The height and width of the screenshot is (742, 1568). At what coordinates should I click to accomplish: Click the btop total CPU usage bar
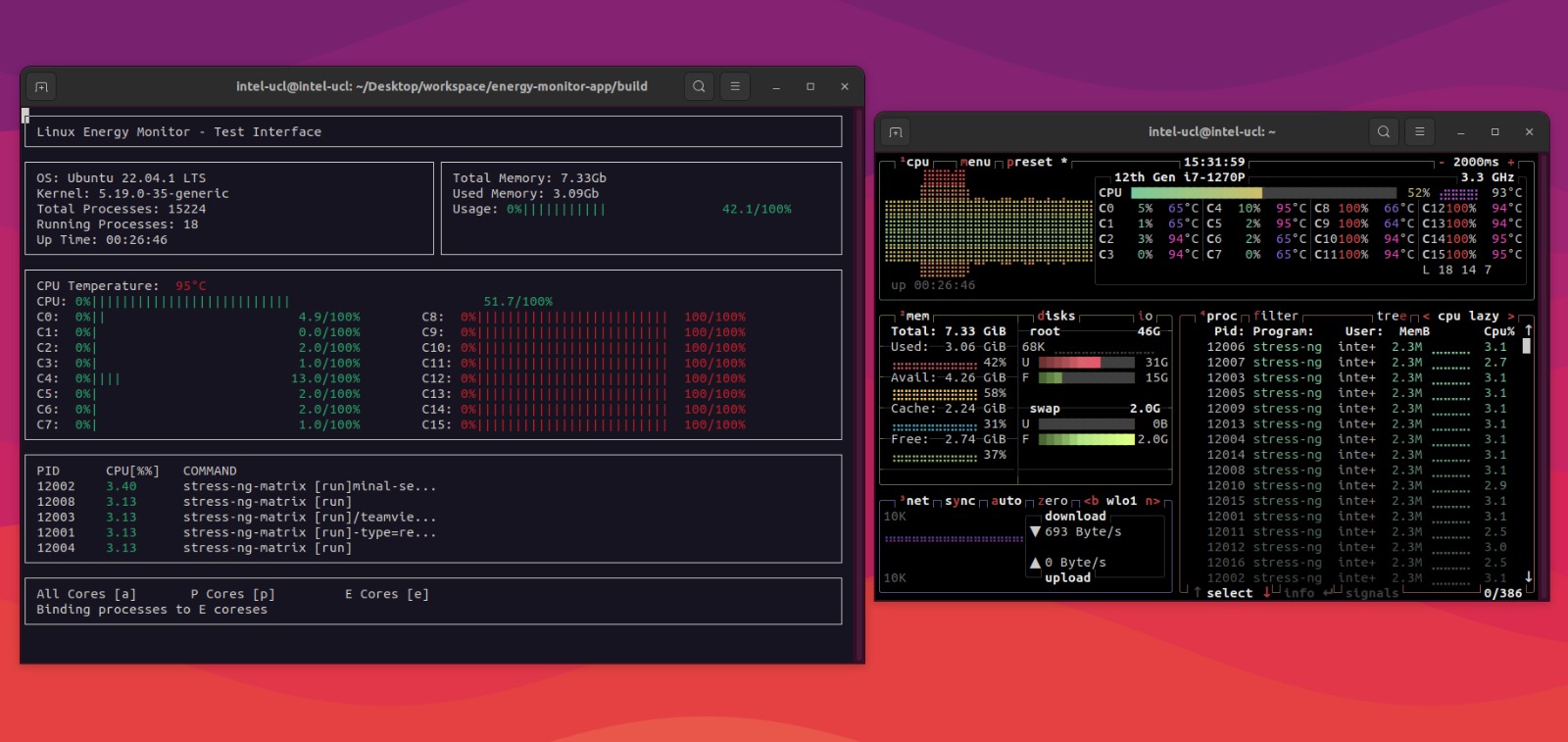click(1264, 193)
